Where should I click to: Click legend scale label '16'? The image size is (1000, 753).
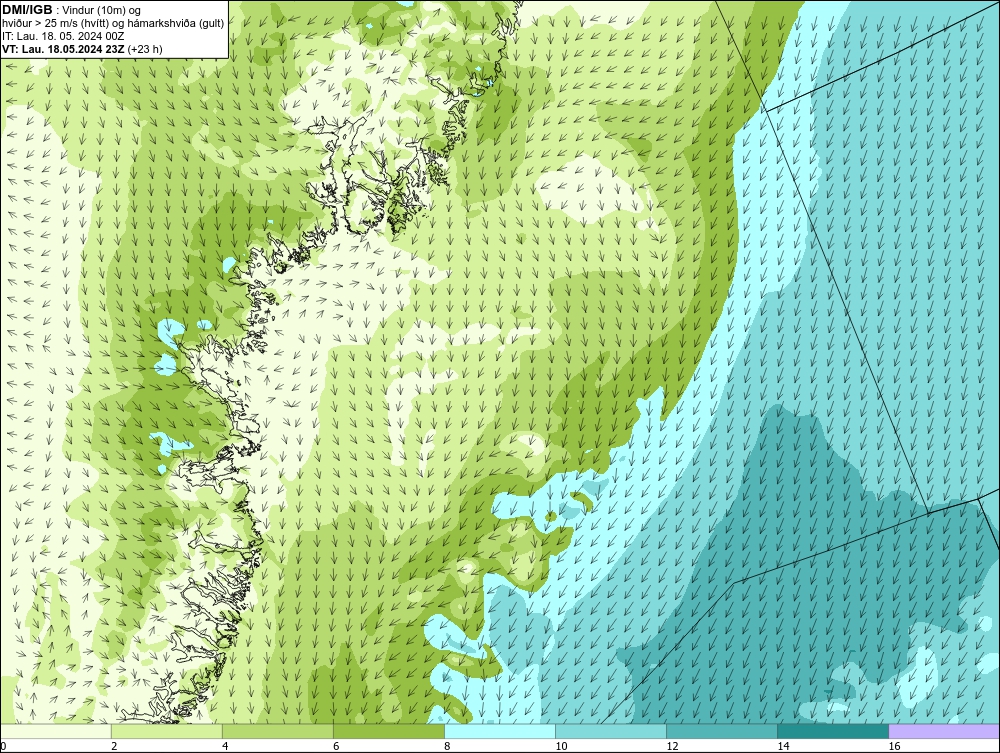click(894, 746)
